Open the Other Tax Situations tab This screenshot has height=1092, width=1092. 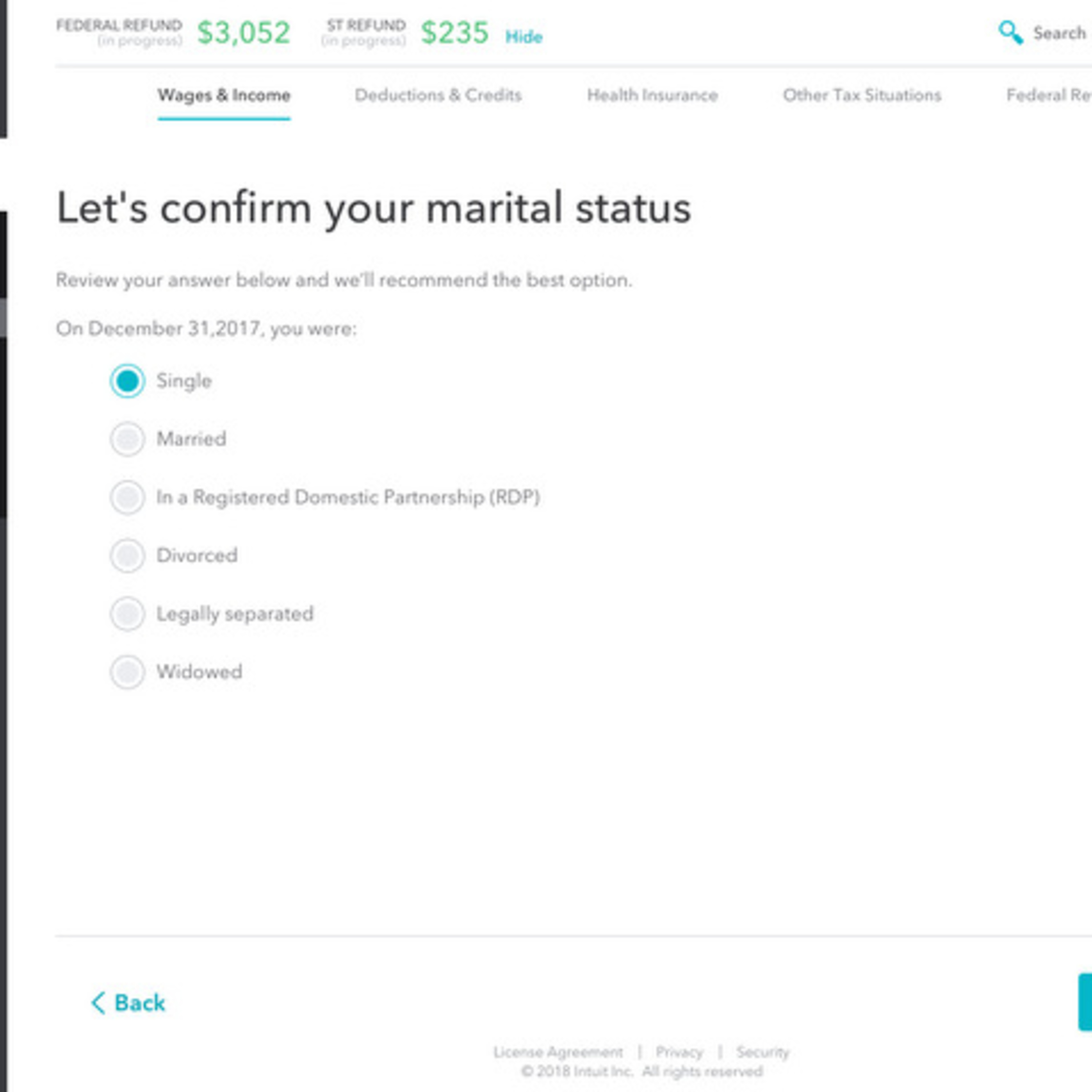click(862, 95)
